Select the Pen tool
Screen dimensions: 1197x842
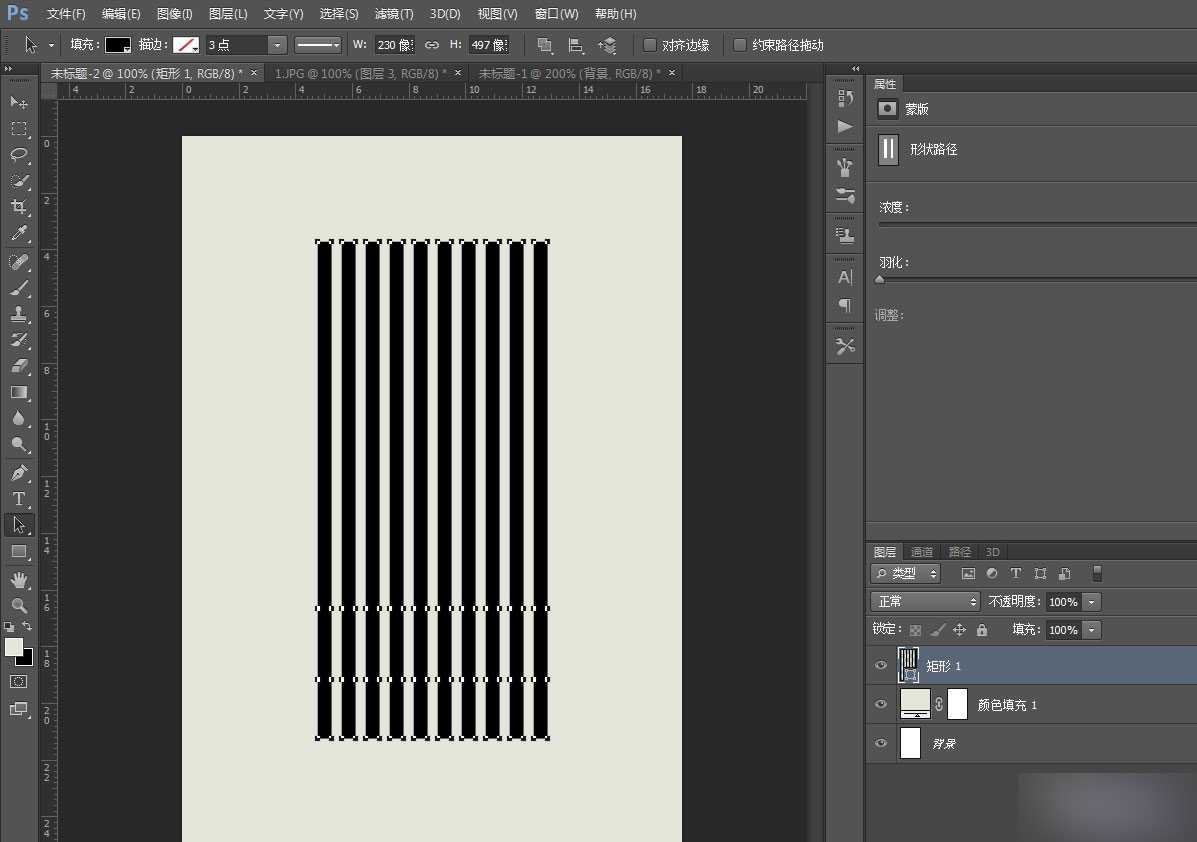19,473
